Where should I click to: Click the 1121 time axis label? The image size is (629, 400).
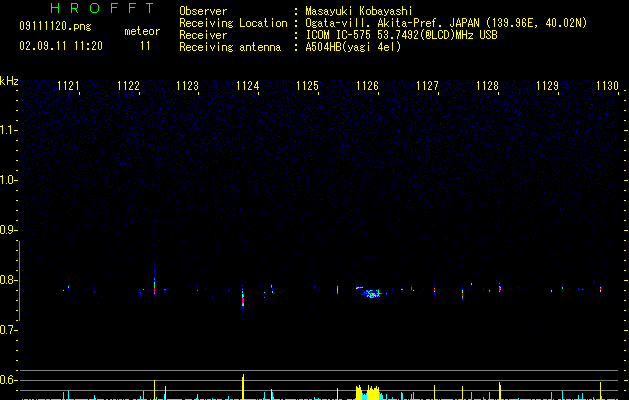click(x=68, y=86)
